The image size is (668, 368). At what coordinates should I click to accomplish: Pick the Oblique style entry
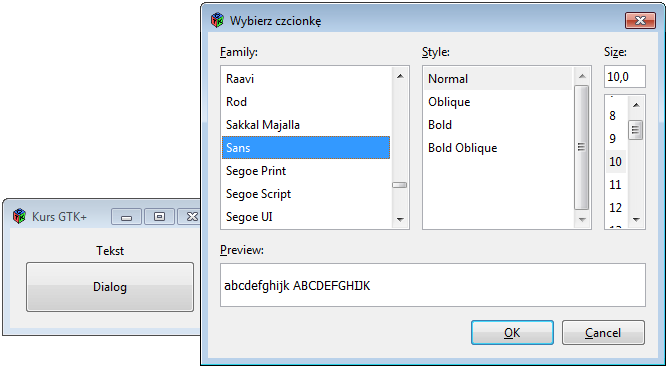point(498,102)
